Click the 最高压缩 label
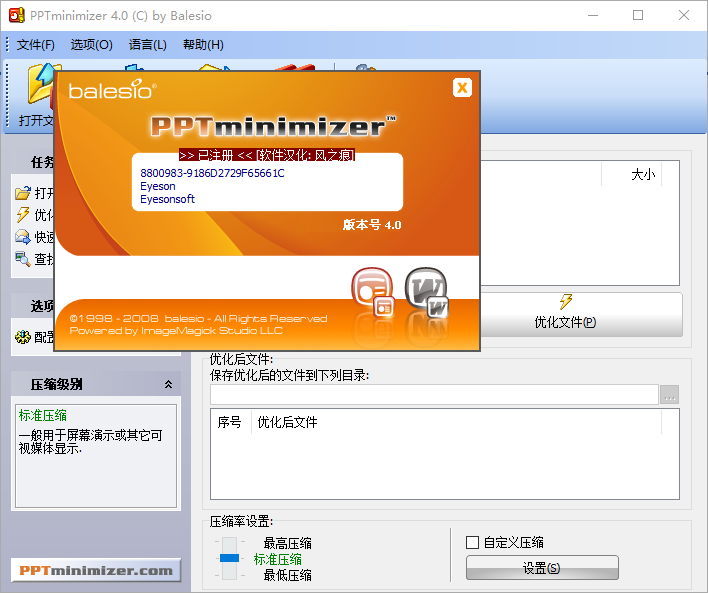 (288, 543)
